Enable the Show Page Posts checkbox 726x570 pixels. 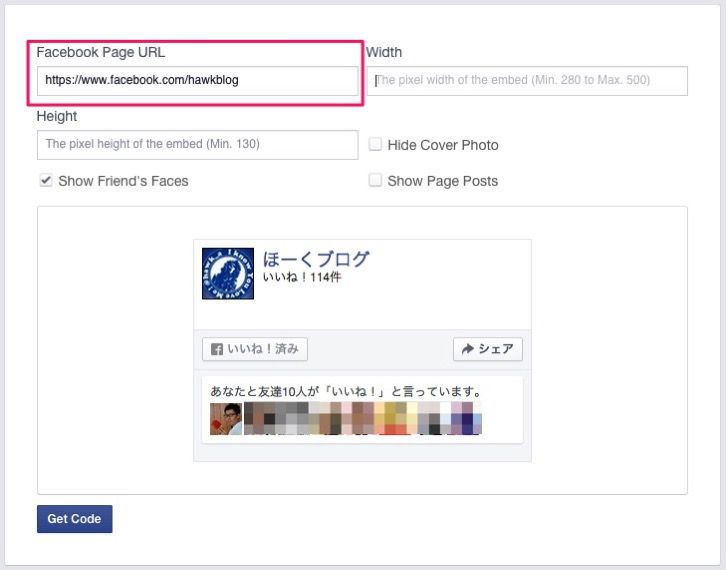[375, 180]
